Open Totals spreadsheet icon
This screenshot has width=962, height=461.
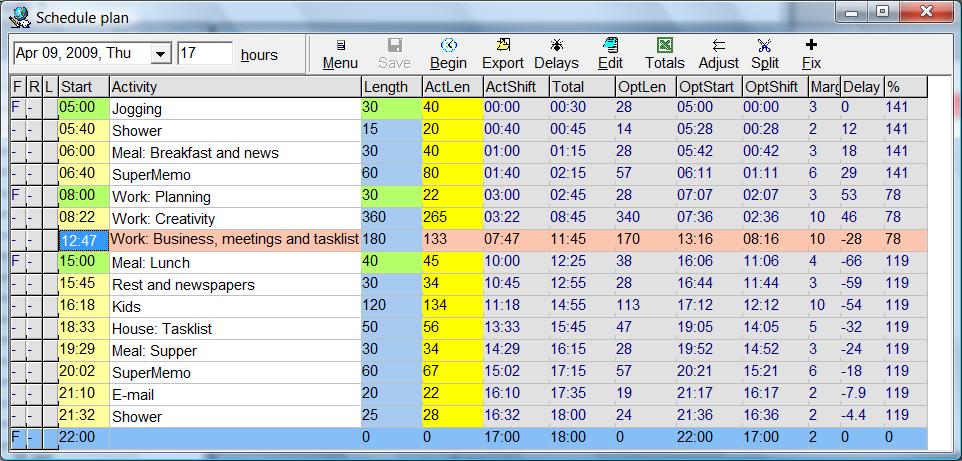click(664, 46)
